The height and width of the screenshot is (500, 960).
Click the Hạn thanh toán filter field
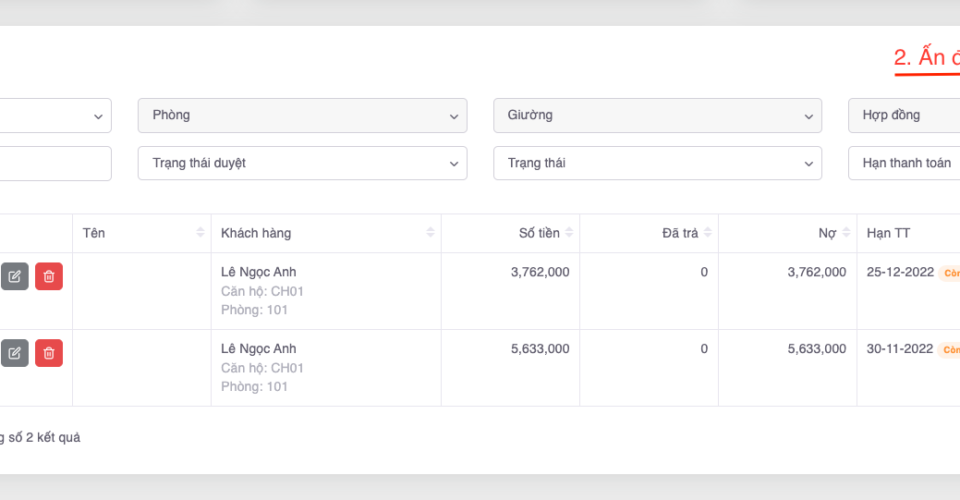coord(904,163)
